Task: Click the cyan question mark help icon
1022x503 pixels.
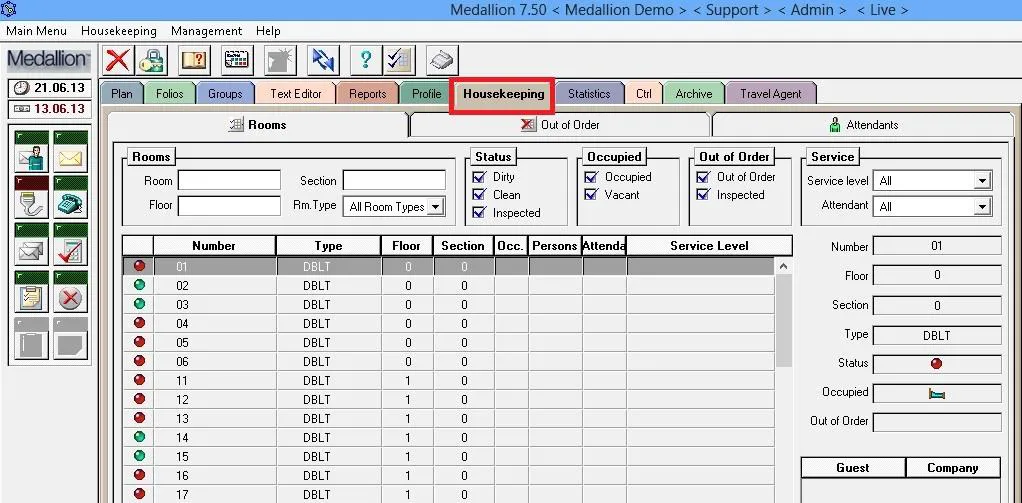Action: coord(366,61)
